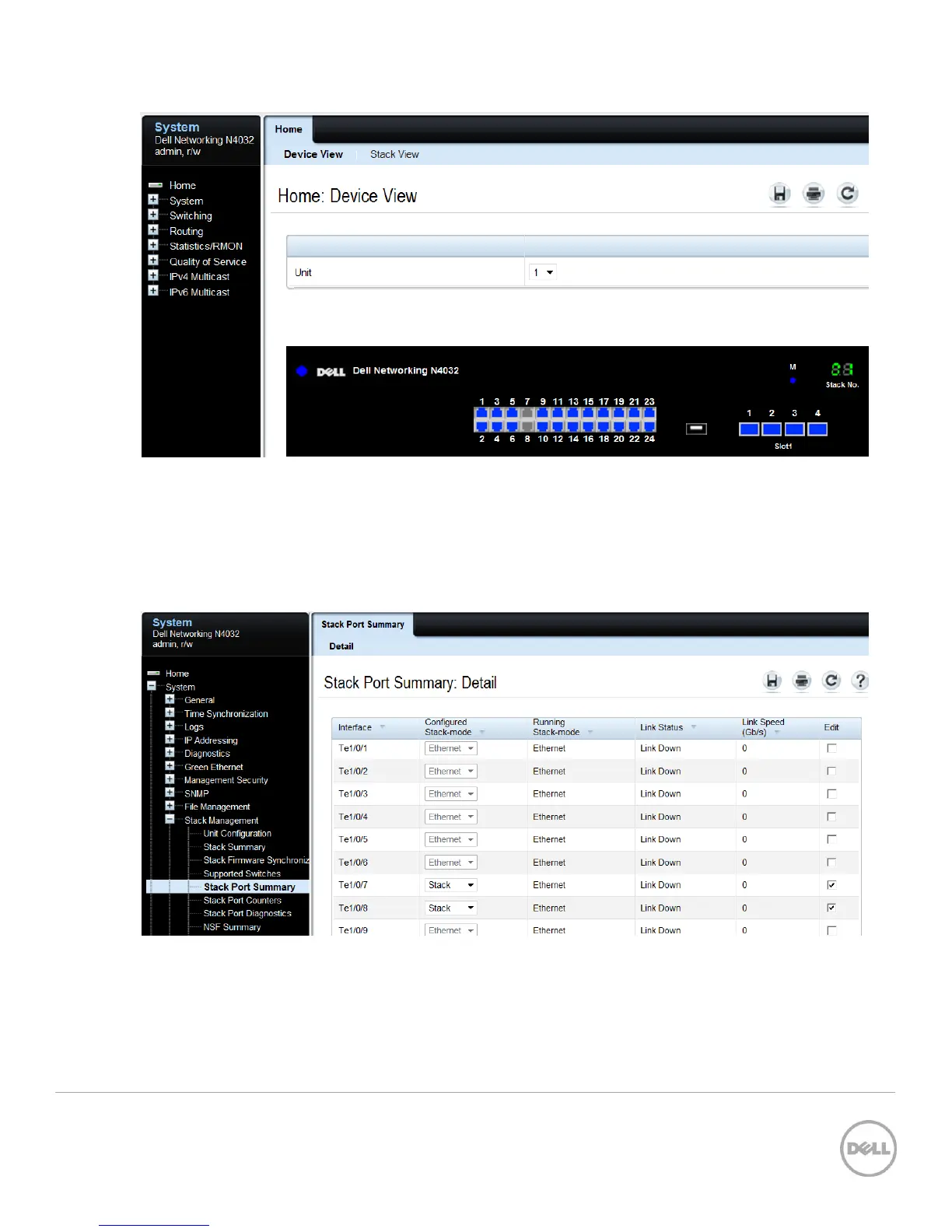The width and height of the screenshot is (952, 1232).
Task: Check the Edit box for Te1/0/3
Action: pos(831,793)
